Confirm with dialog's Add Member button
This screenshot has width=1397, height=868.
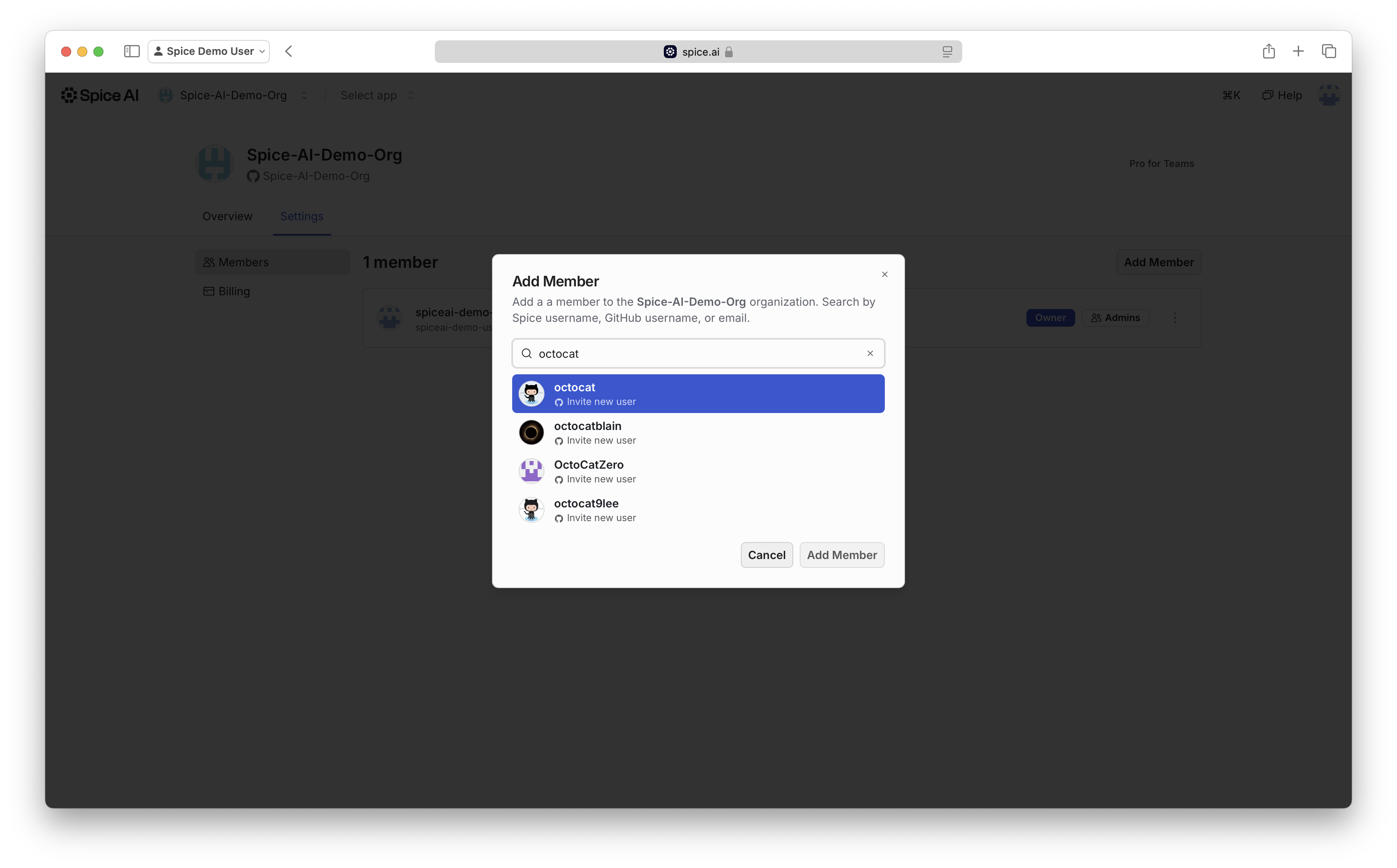click(841, 555)
